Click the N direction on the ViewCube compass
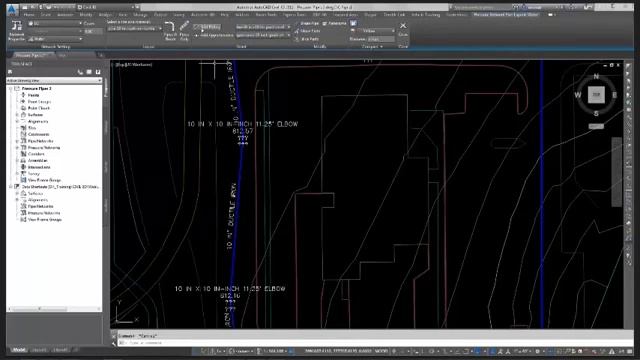640x360 pixels. pos(596,76)
